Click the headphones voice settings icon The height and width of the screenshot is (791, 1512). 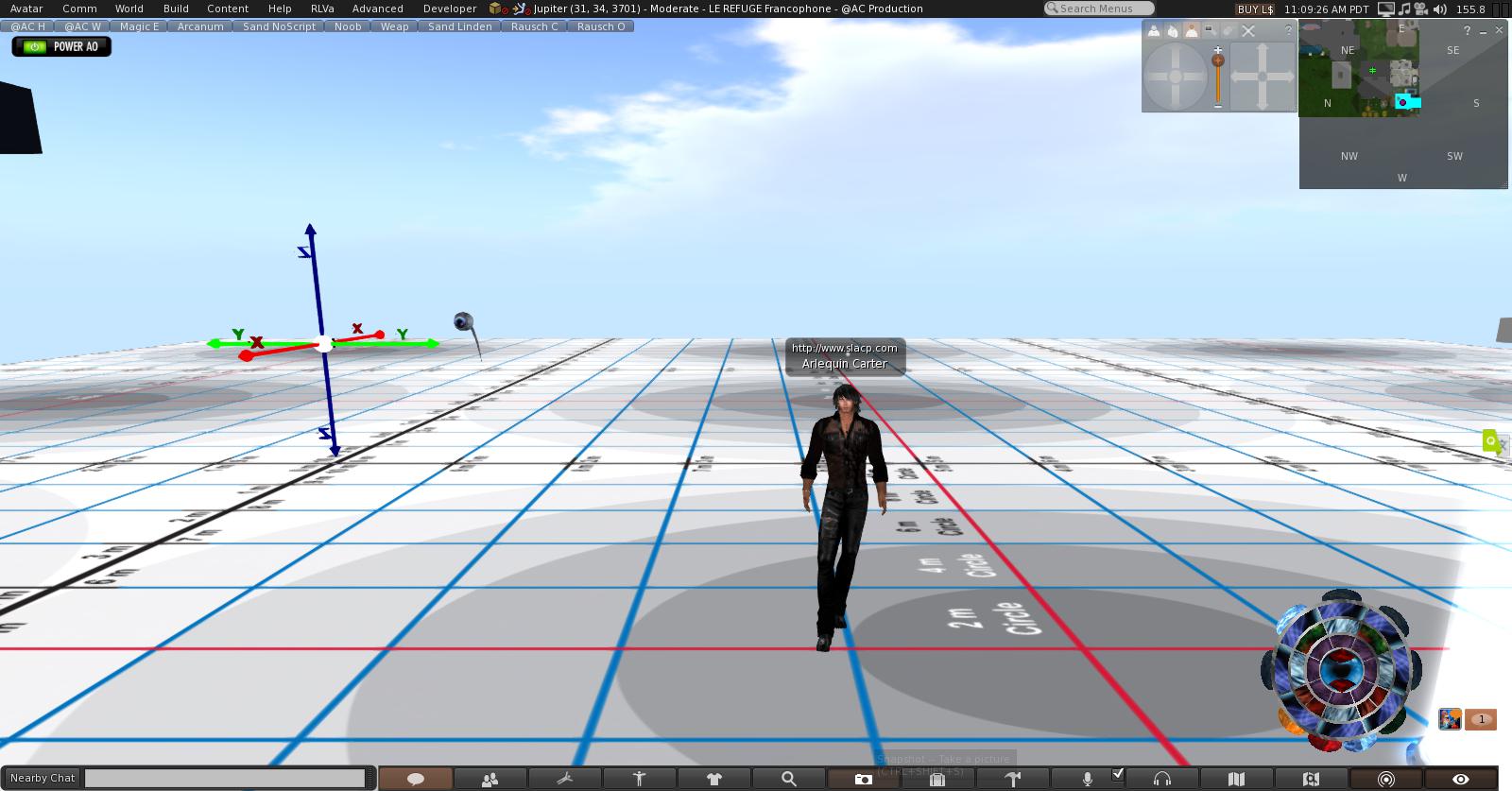tap(1162, 779)
